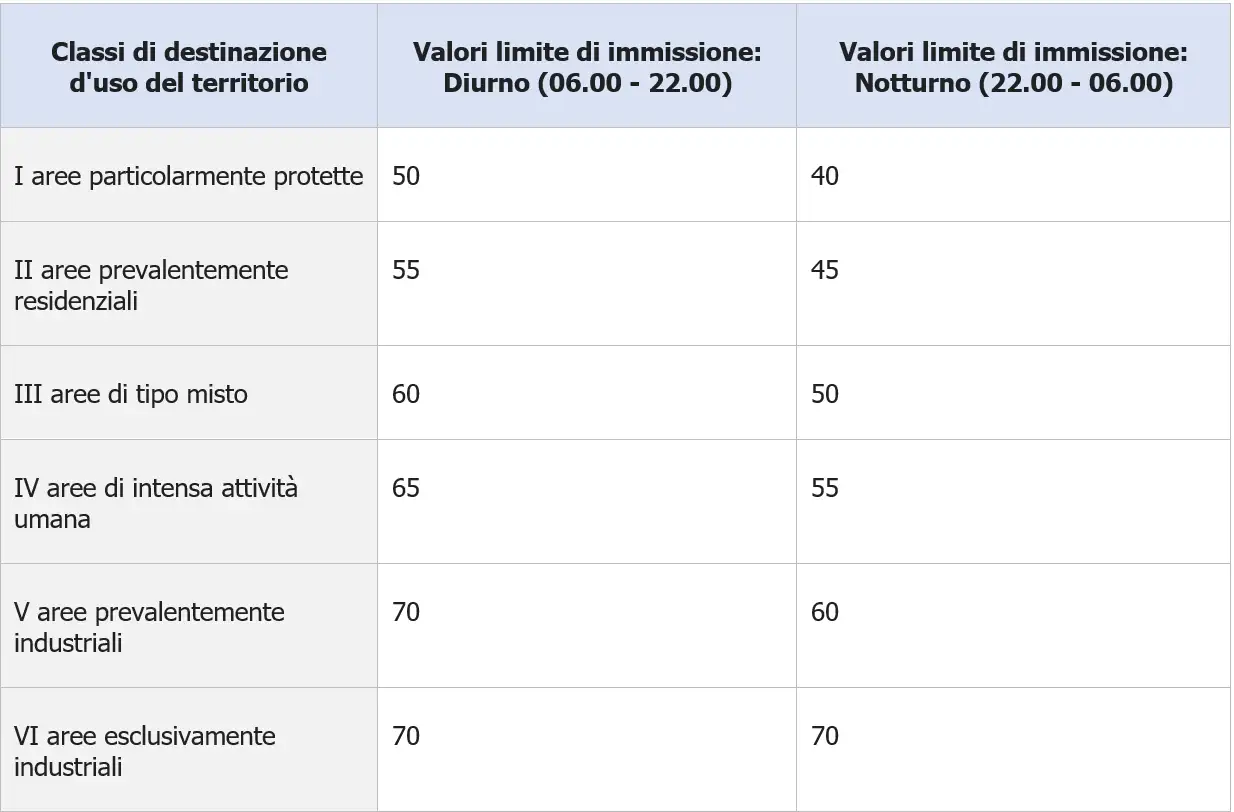Select the 'V aree prevalentemente industriali' cell
The width and height of the screenshot is (1234, 812).
pyautogui.click(x=149, y=627)
